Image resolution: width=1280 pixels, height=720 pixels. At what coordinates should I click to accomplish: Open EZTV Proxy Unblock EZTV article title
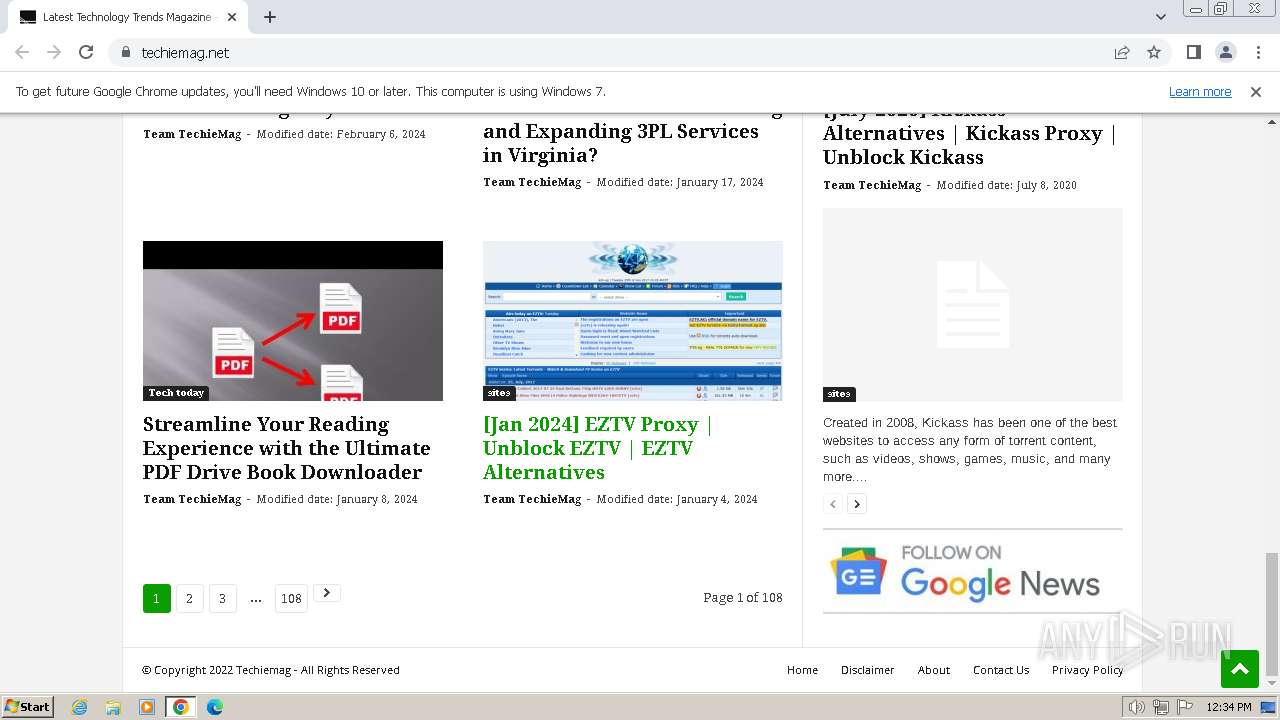click(598, 448)
